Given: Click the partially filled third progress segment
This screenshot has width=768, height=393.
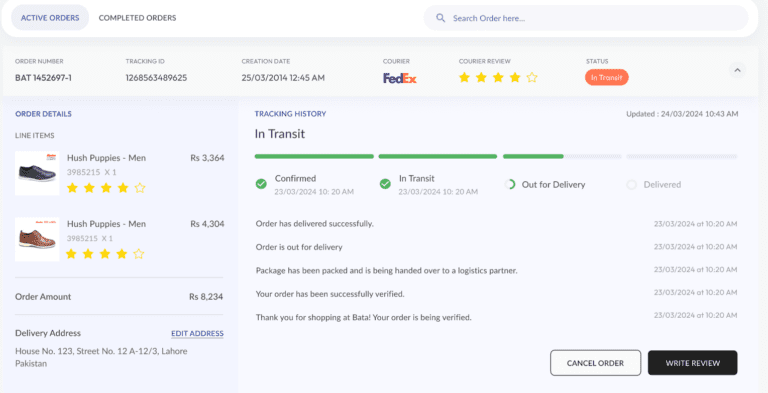Looking at the screenshot, I should pyautogui.click(x=562, y=156).
